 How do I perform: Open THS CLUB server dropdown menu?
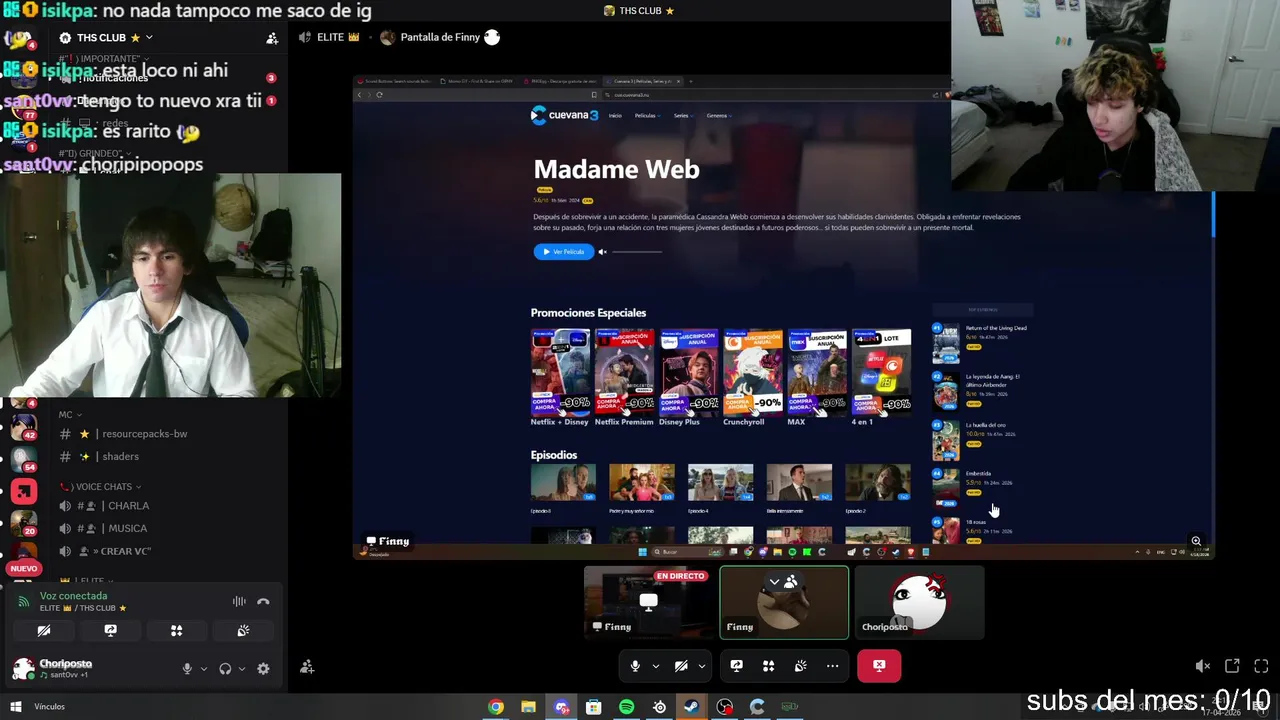(105, 38)
